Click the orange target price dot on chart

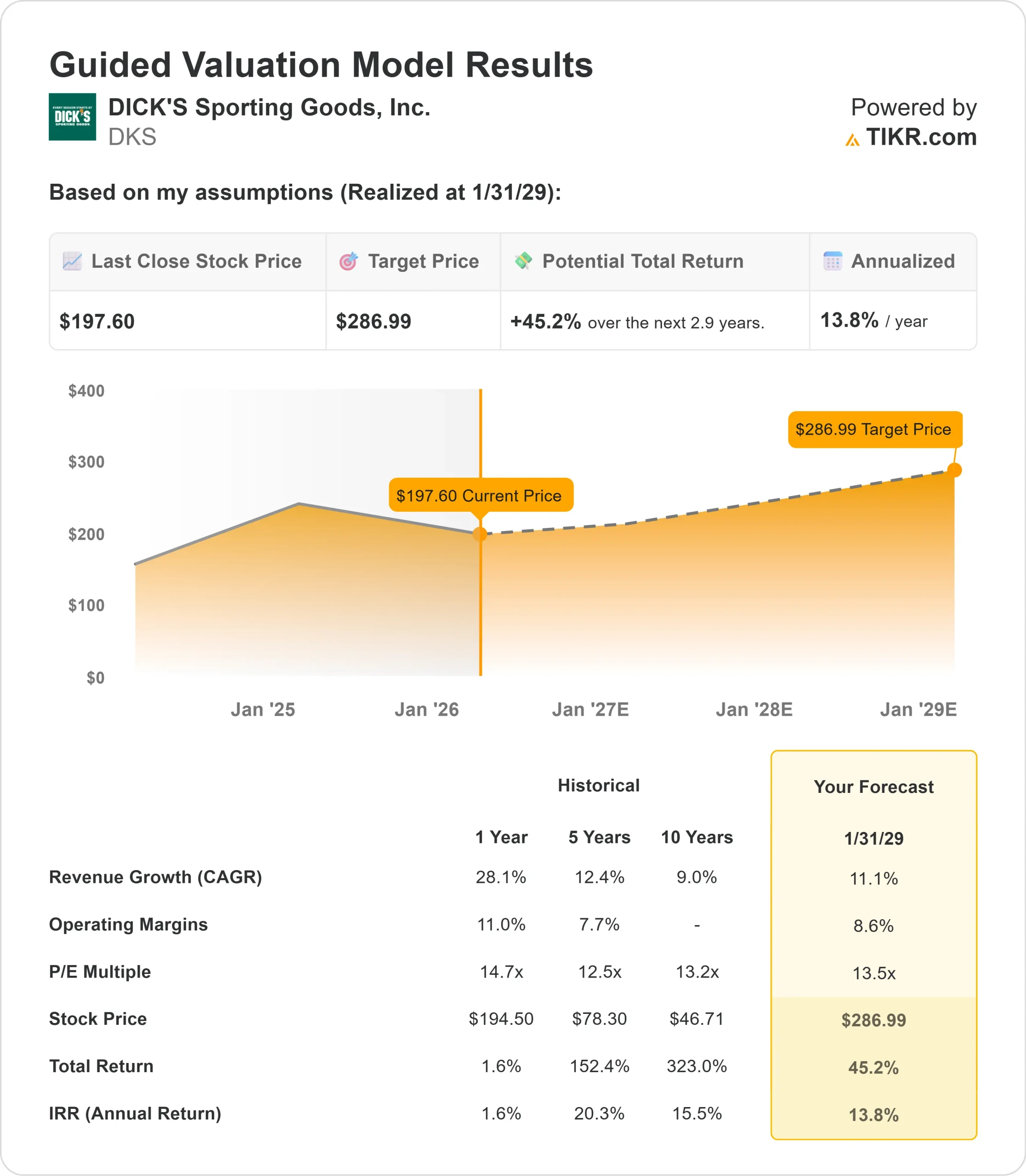[954, 470]
